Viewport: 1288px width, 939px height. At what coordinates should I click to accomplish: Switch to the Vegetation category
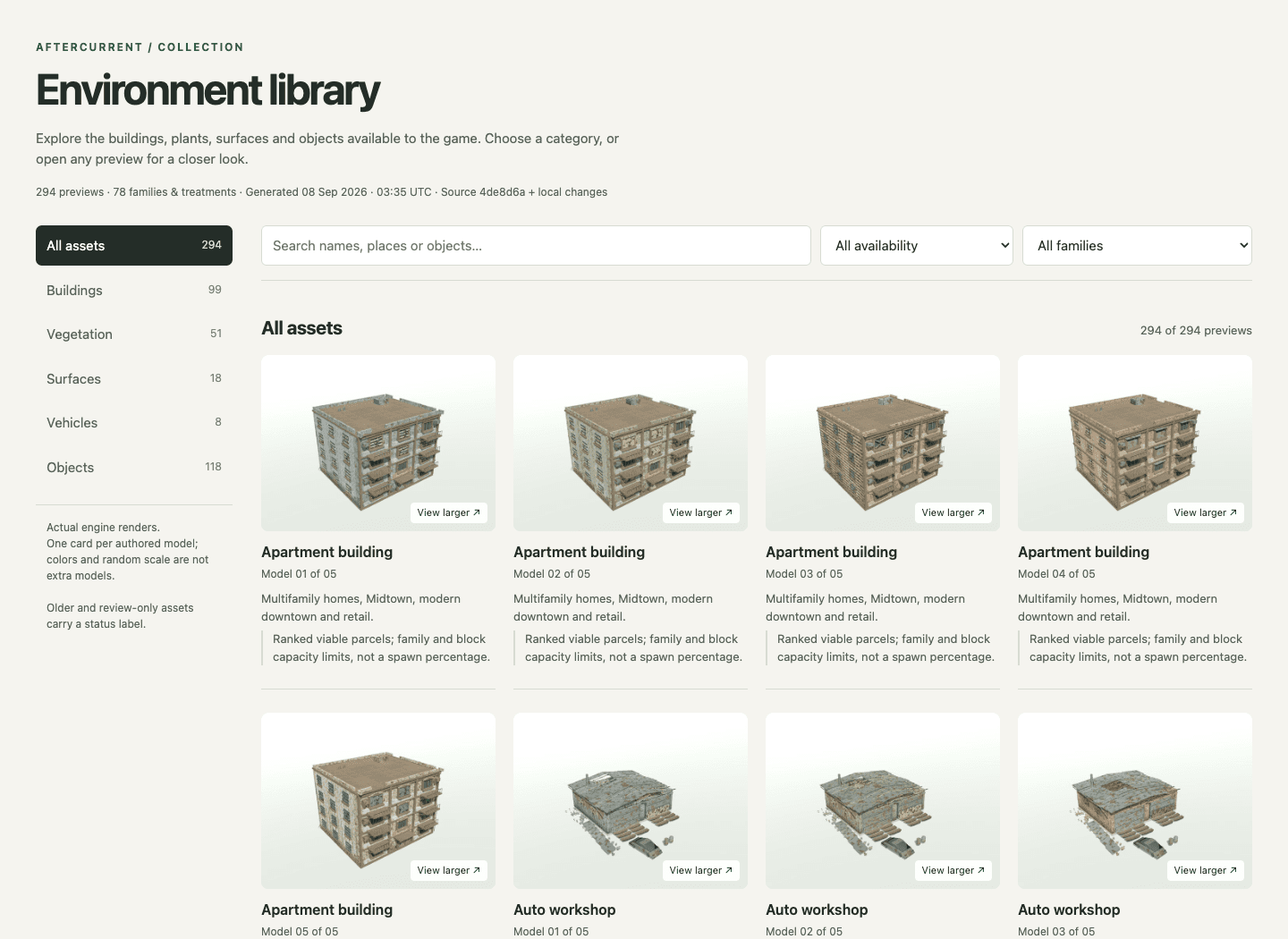[x=134, y=334]
